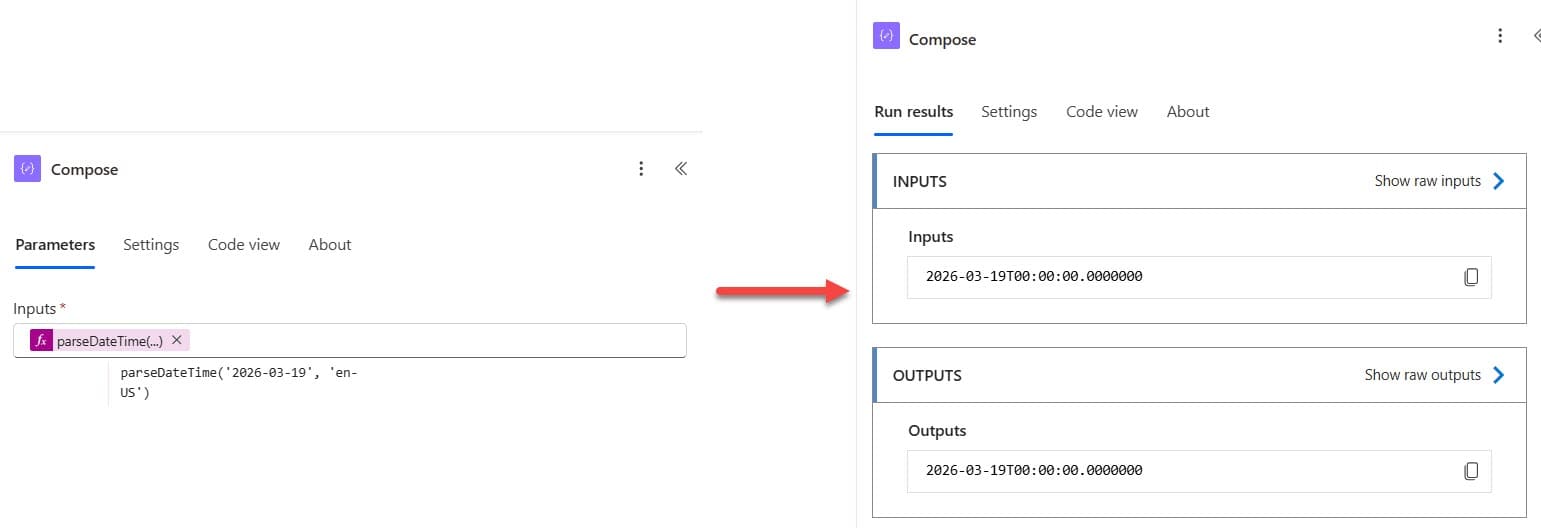Click Show raw outputs link
The width and height of the screenshot is (1541, 528).
1423,375
